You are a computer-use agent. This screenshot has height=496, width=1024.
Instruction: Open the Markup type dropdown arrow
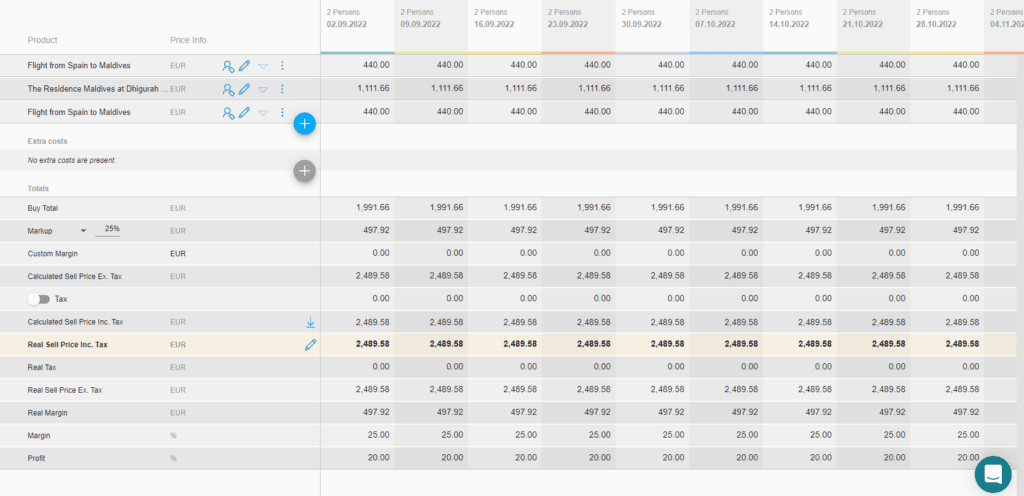(x=83, y=231)
